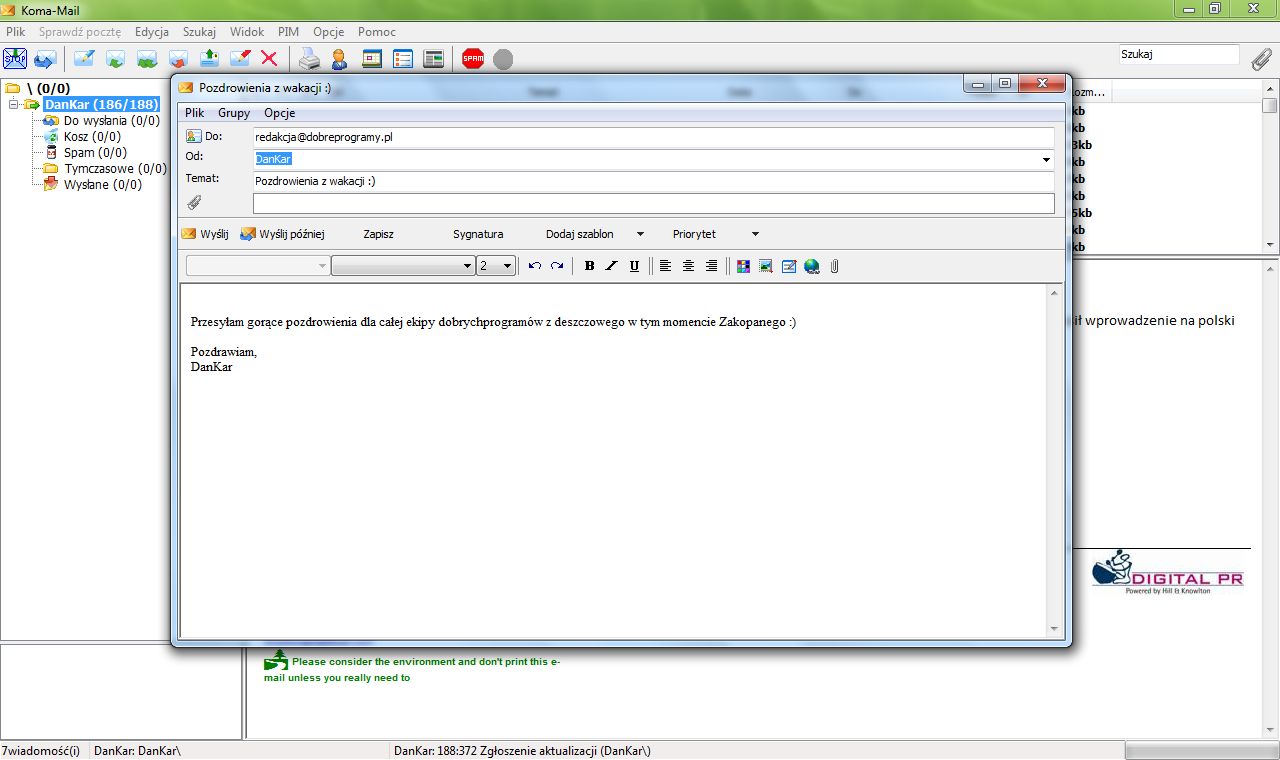The image size is (1280, 760).
Task: Open the Pomoc menu
Action: [x=377, y=32]
